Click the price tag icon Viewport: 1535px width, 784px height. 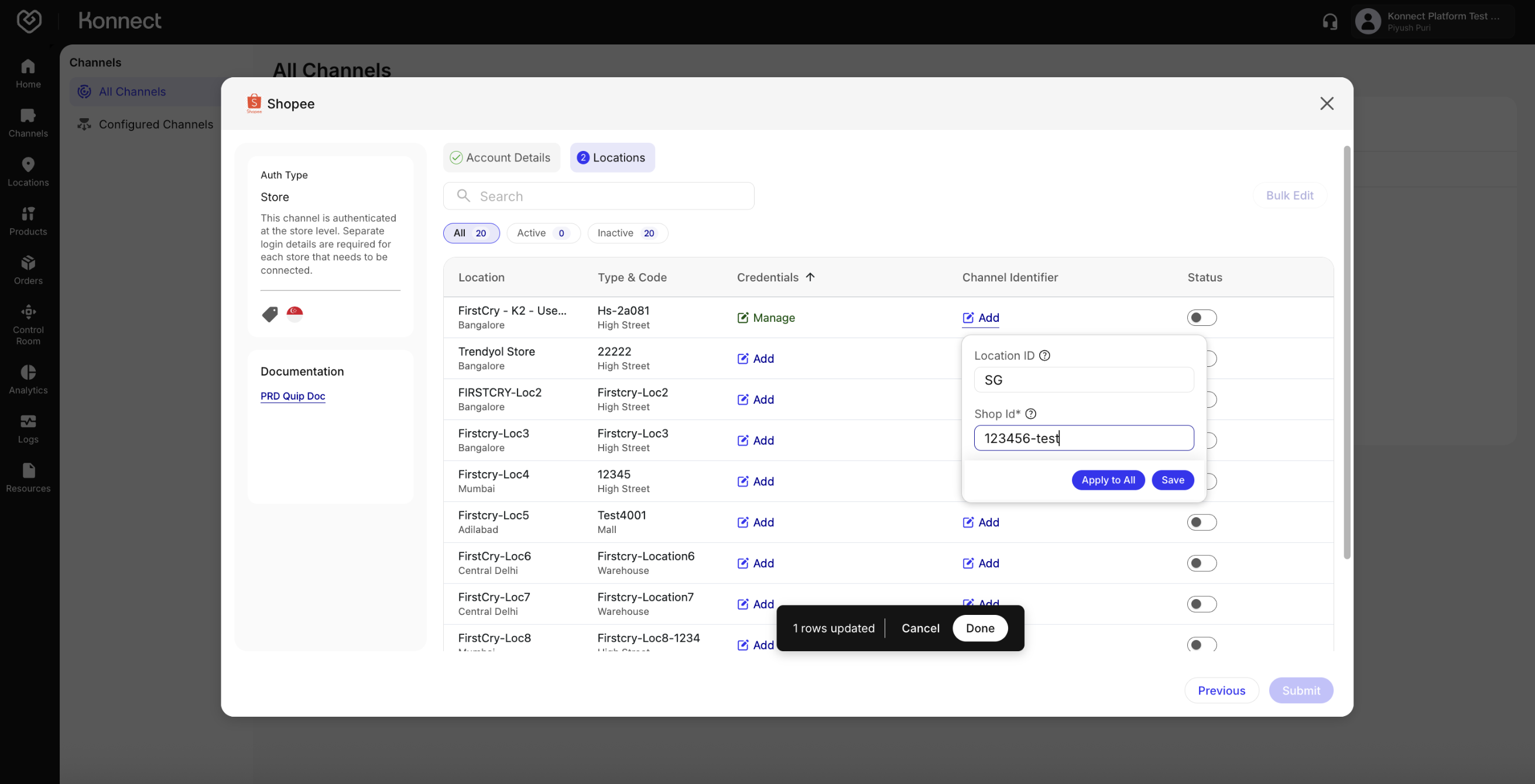pos(270,314)
